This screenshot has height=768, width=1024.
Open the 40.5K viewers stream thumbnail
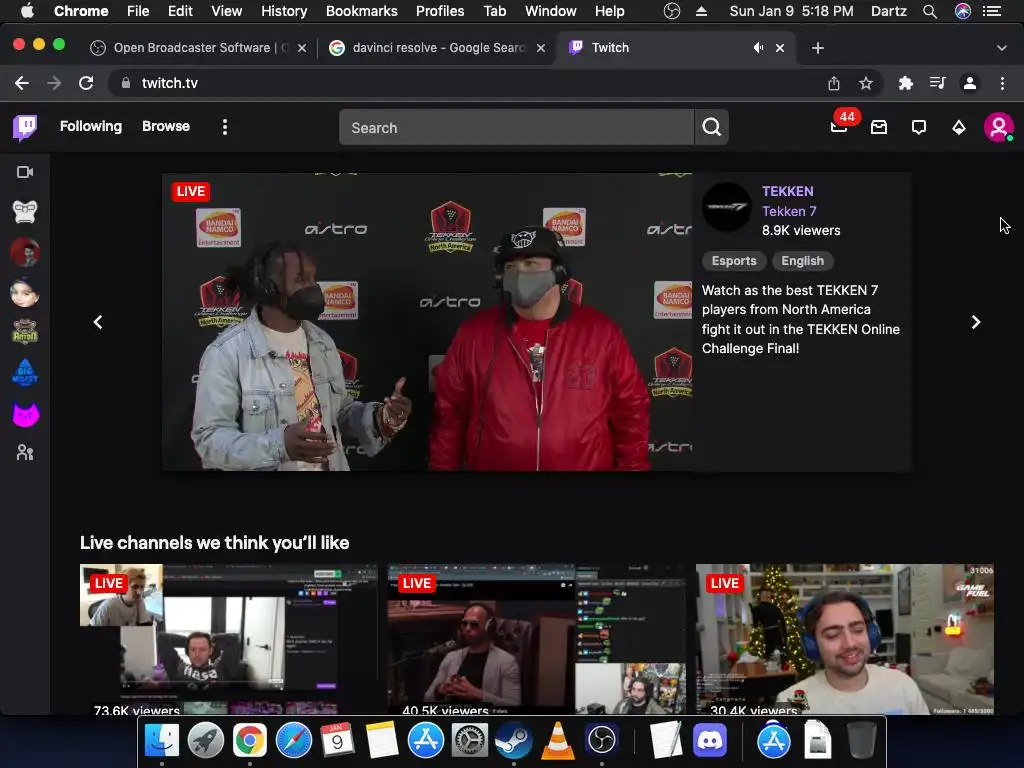tap(537, 639)
